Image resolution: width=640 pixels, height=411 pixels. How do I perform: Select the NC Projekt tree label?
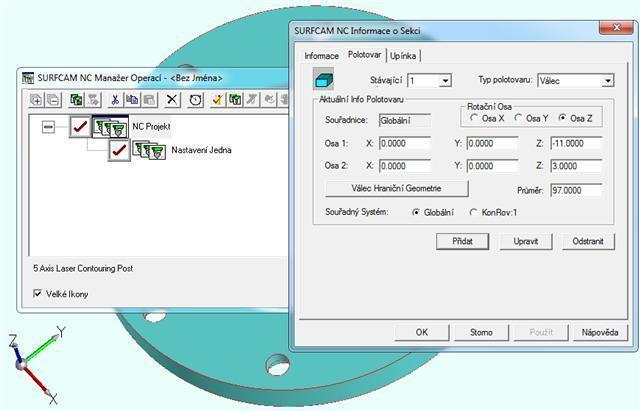click(x=151, y=127)
